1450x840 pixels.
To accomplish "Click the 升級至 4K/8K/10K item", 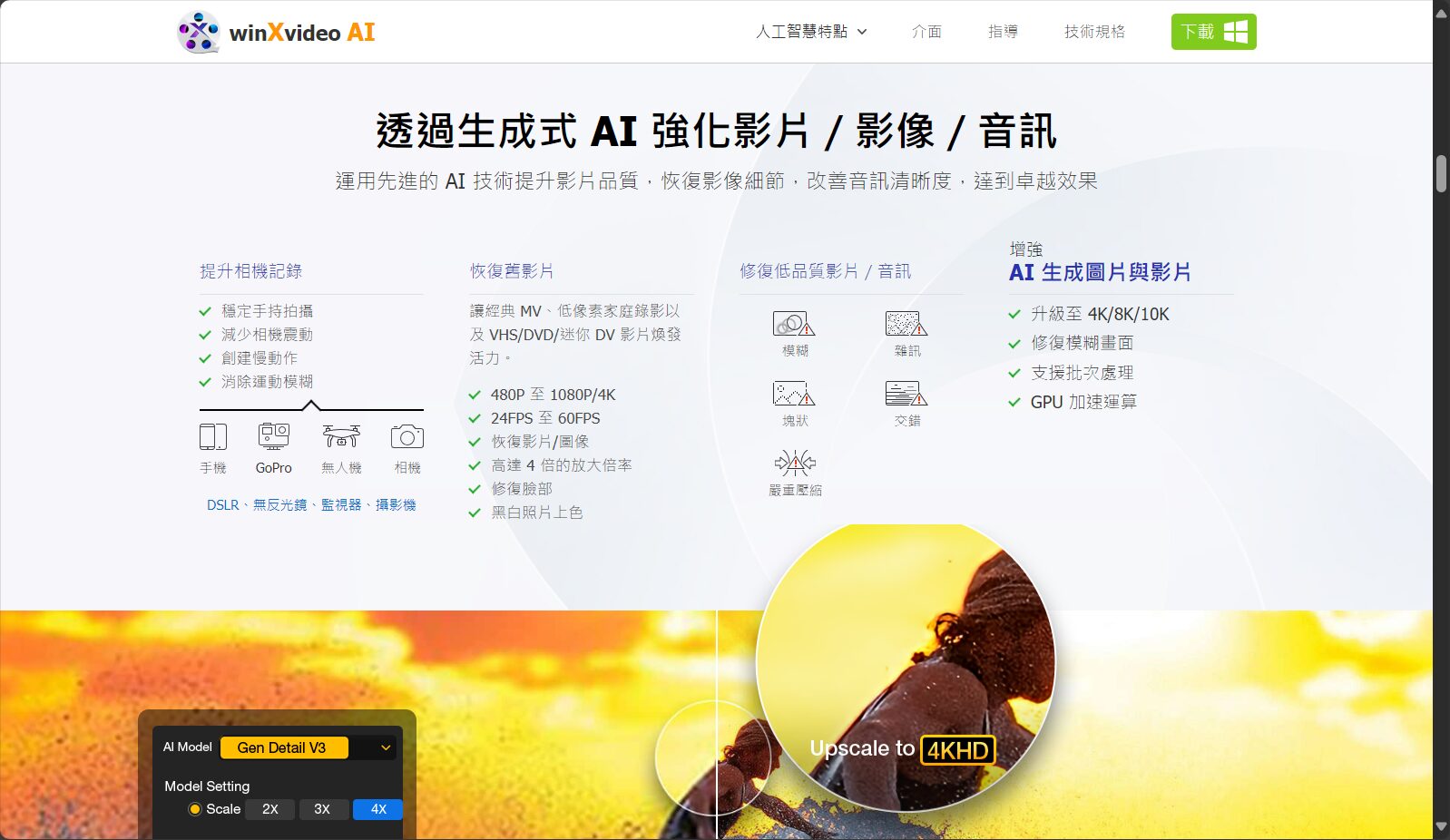I will pyautogui.click(x=1089, y=314).
